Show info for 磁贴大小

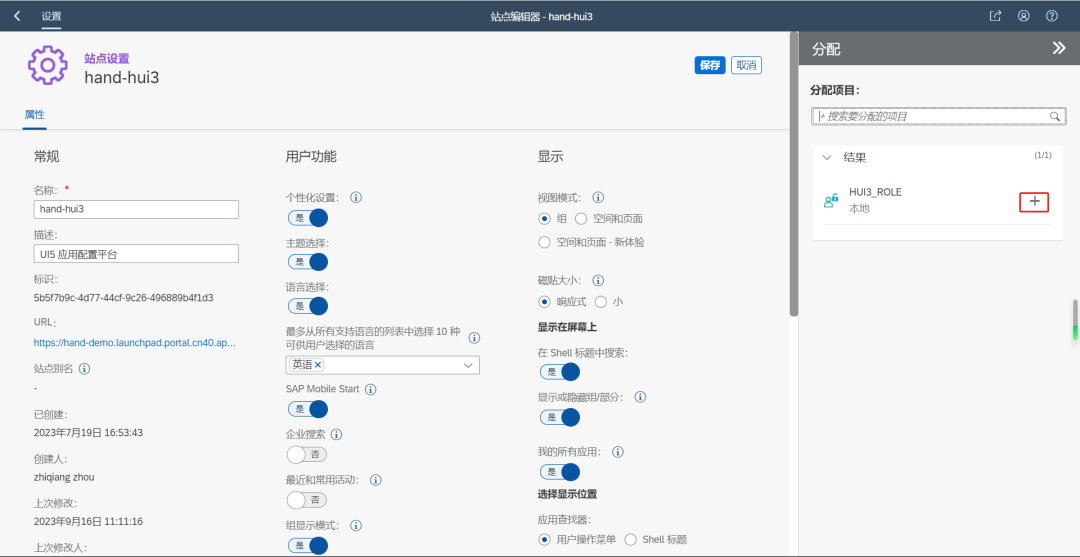(x=599, y=280)
